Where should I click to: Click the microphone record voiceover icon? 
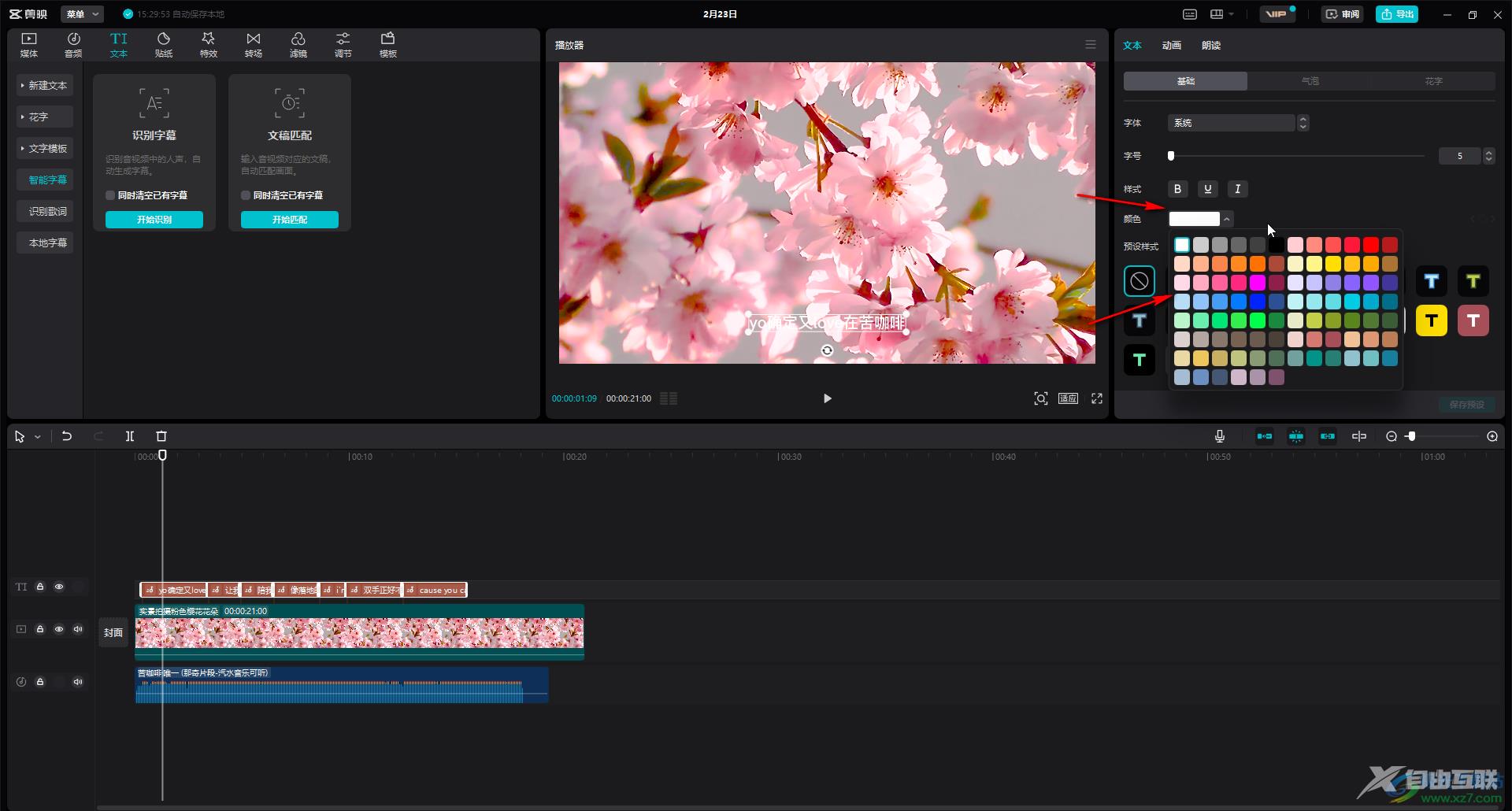pos(1219,436)
